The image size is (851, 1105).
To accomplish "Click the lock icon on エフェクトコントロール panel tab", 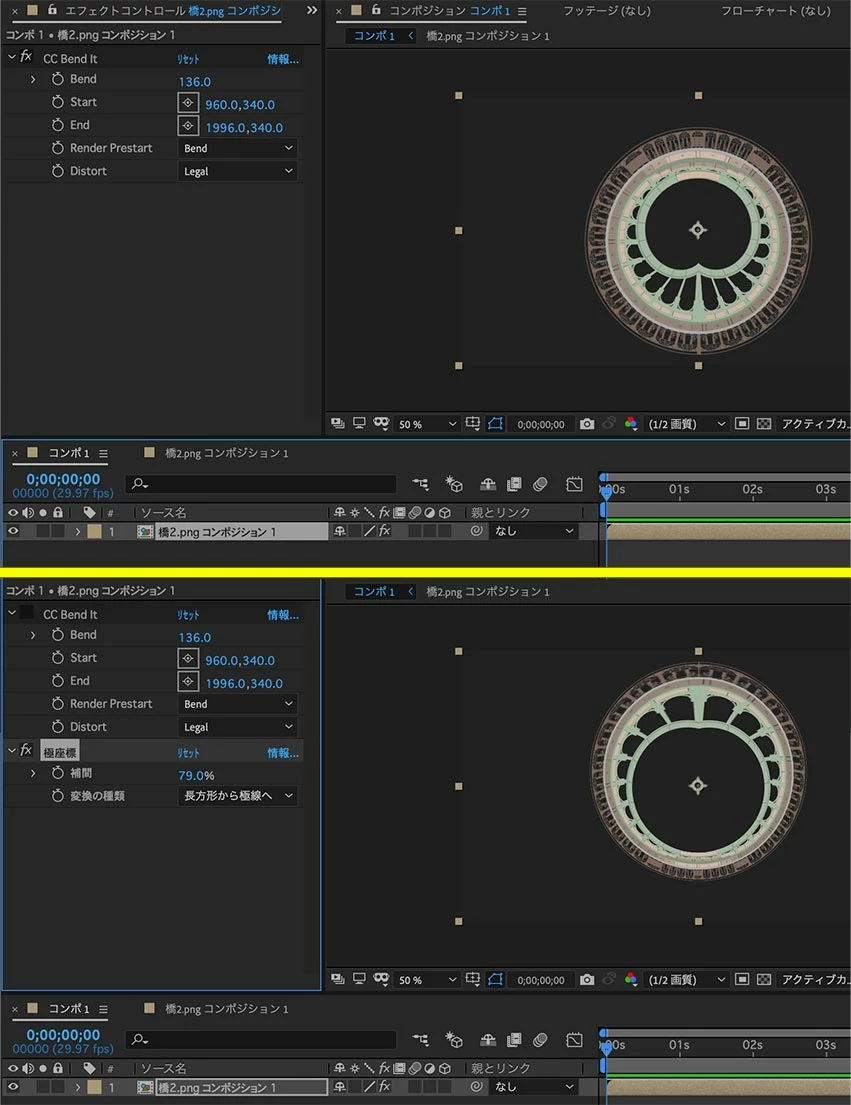I will point(52,10).
